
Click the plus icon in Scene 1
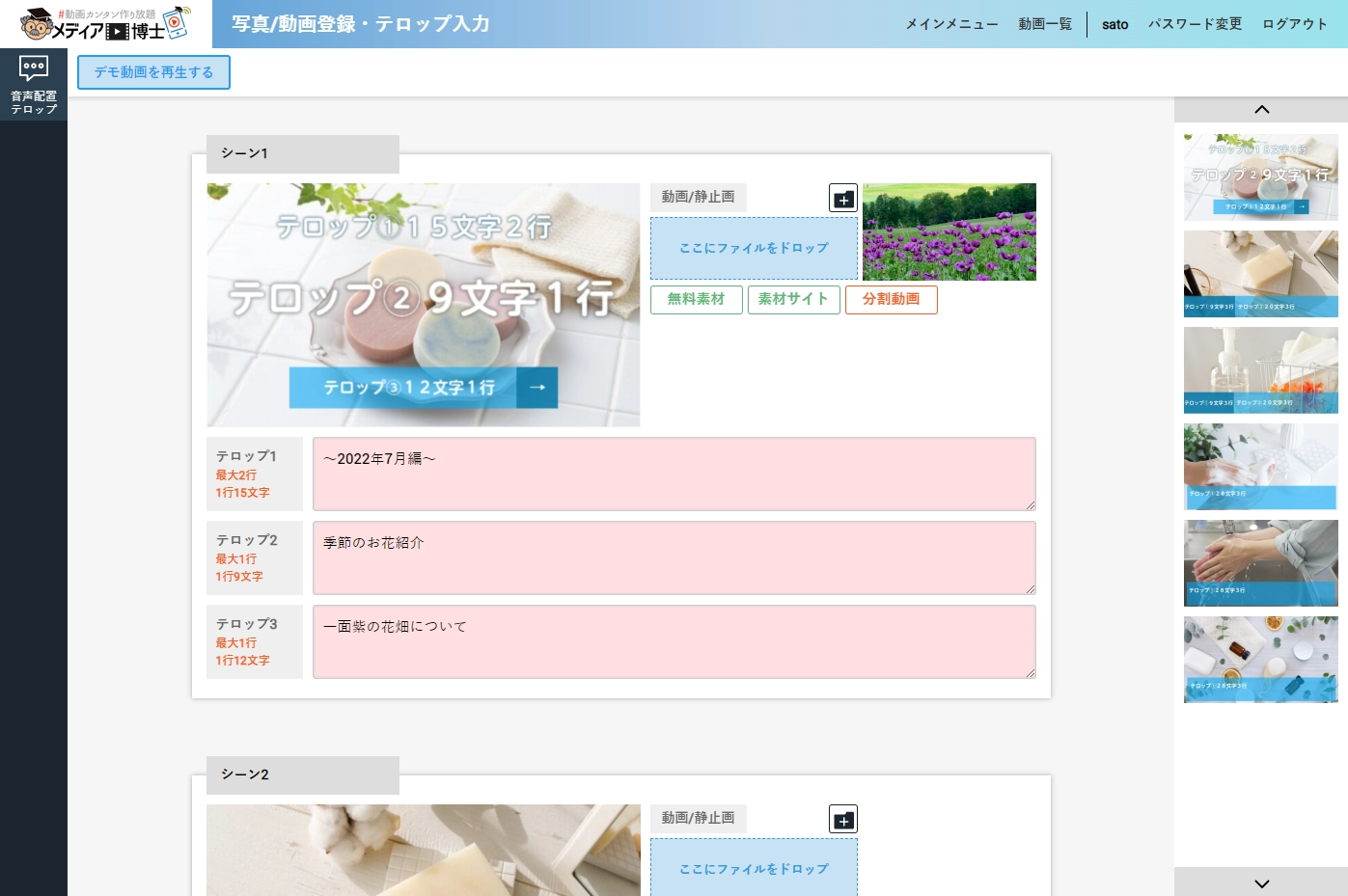coord(843,199)
